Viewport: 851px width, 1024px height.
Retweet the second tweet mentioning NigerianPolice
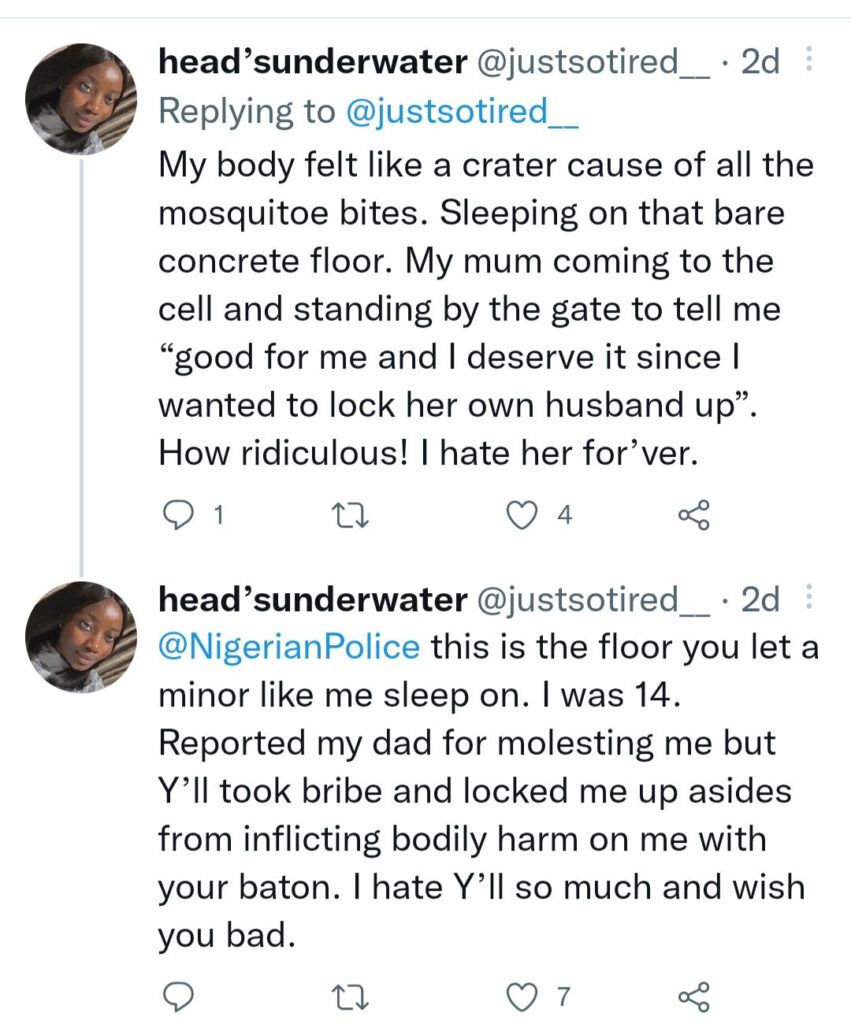(x=343, y=996)
